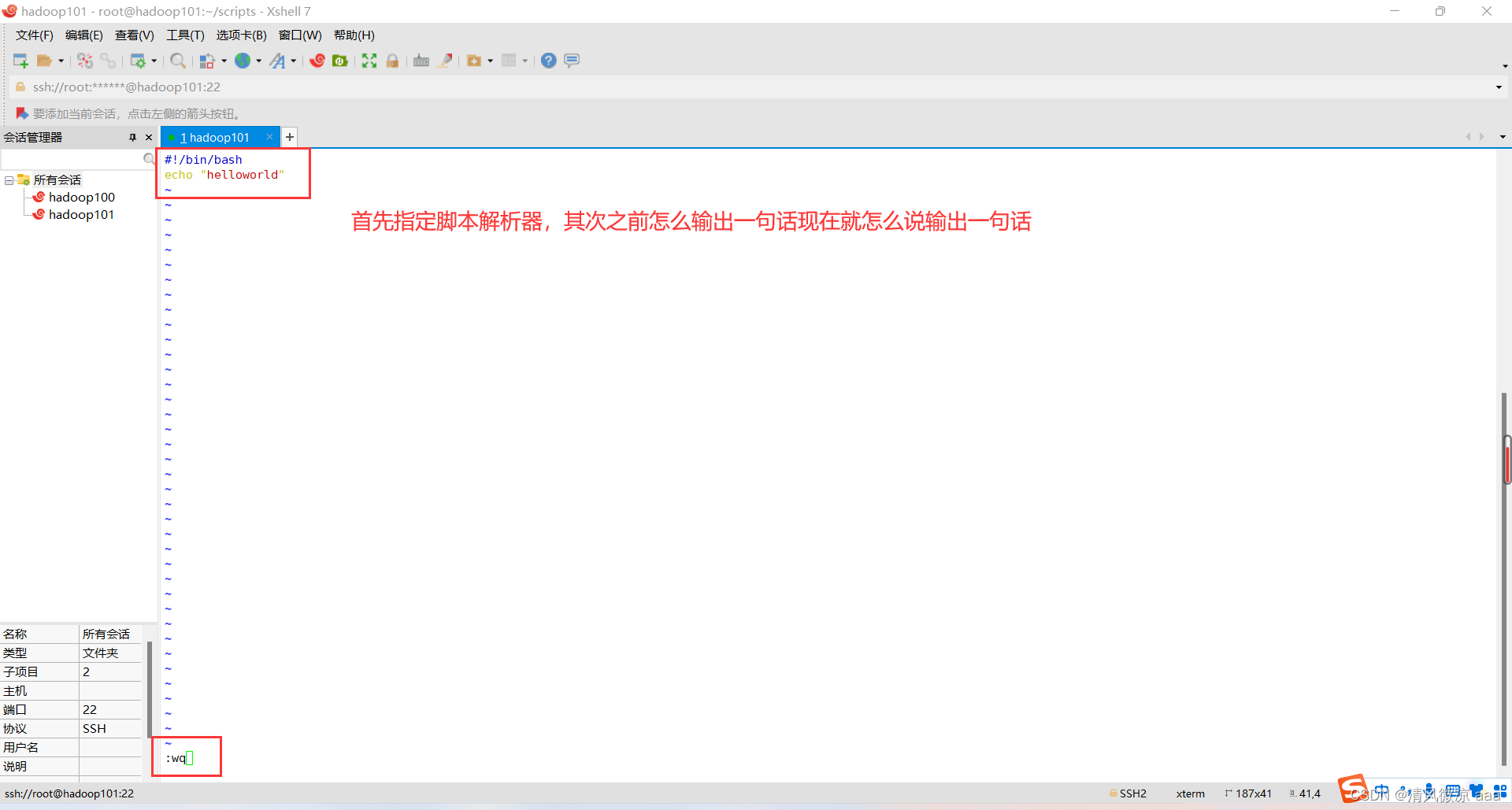Click the Sogou input method S icon

click(x=1353, y=788)
